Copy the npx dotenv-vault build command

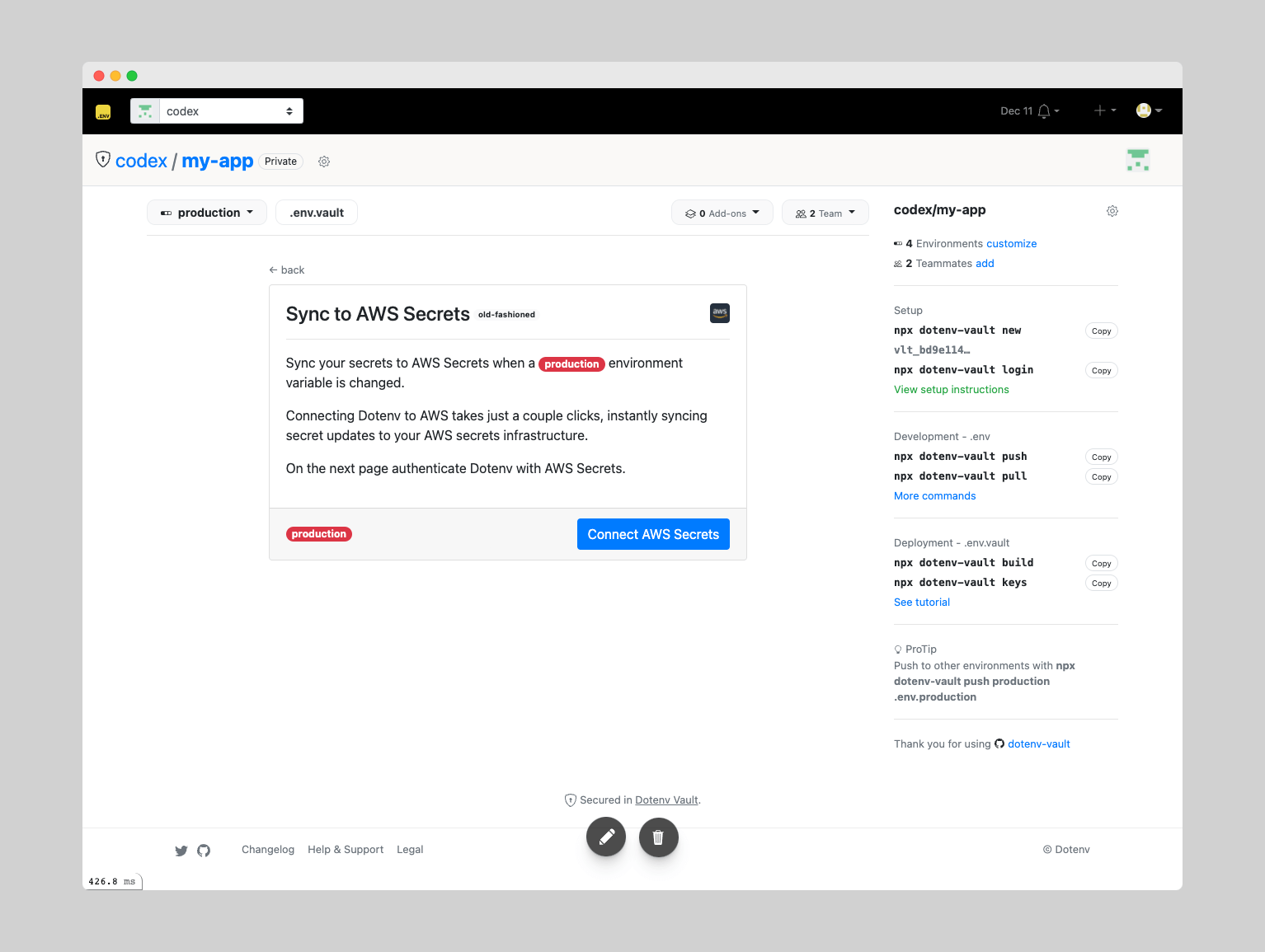[x=1102, y=564]
